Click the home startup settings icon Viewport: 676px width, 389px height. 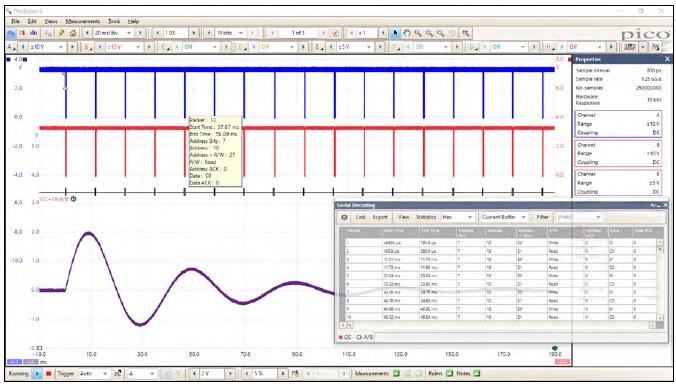pos(73,33)
